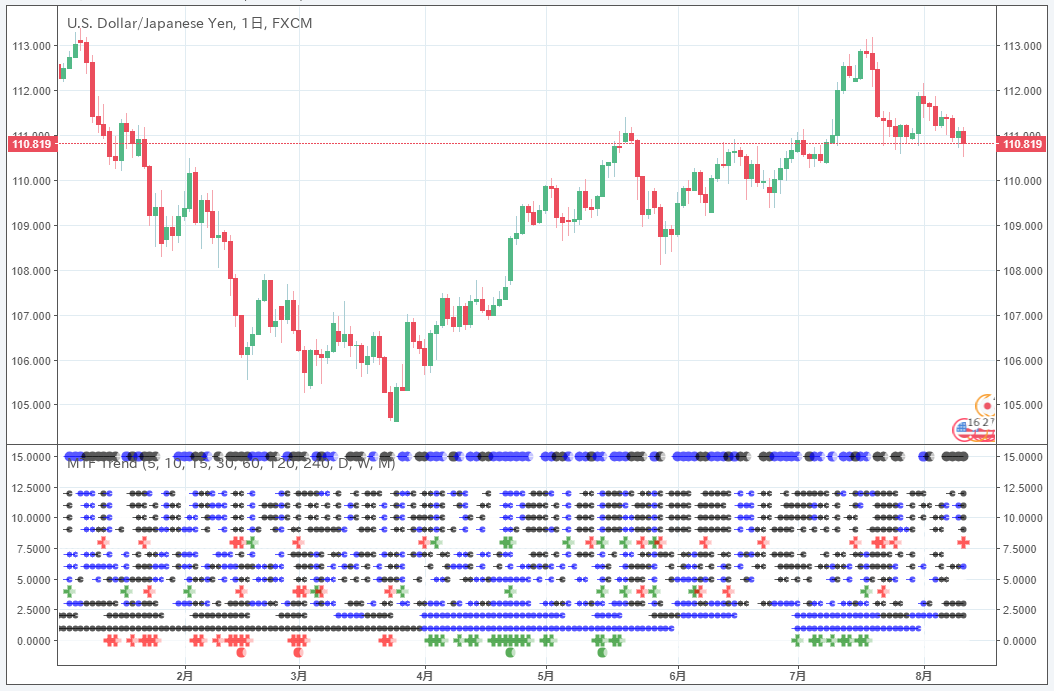Click 0.0000 on the left indicator scale
Viewport: 1054px width, 691px height.
[33, 641]
